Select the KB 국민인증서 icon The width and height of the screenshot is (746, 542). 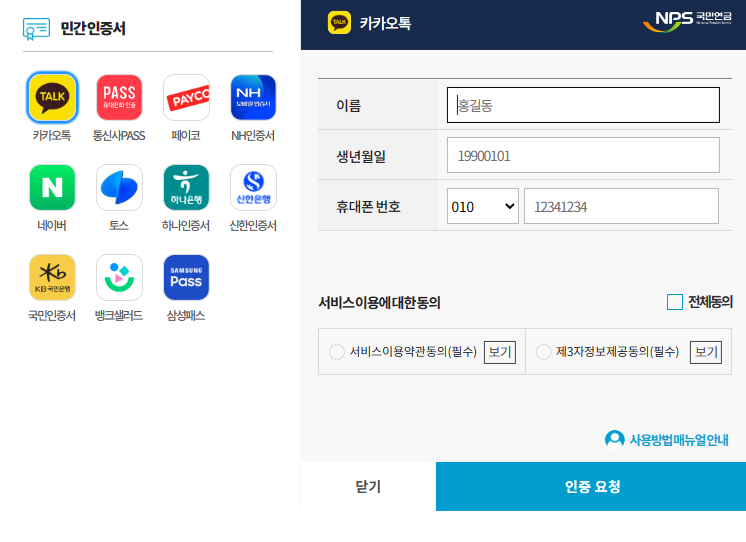coord(52,277)
